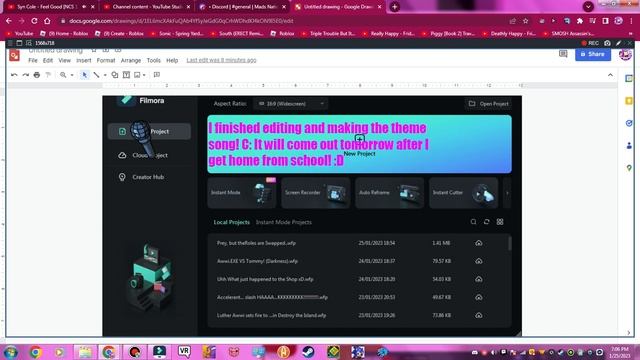Open the Format menu
The width and height of the screenshot is (640, 360).
coord(106,60)
